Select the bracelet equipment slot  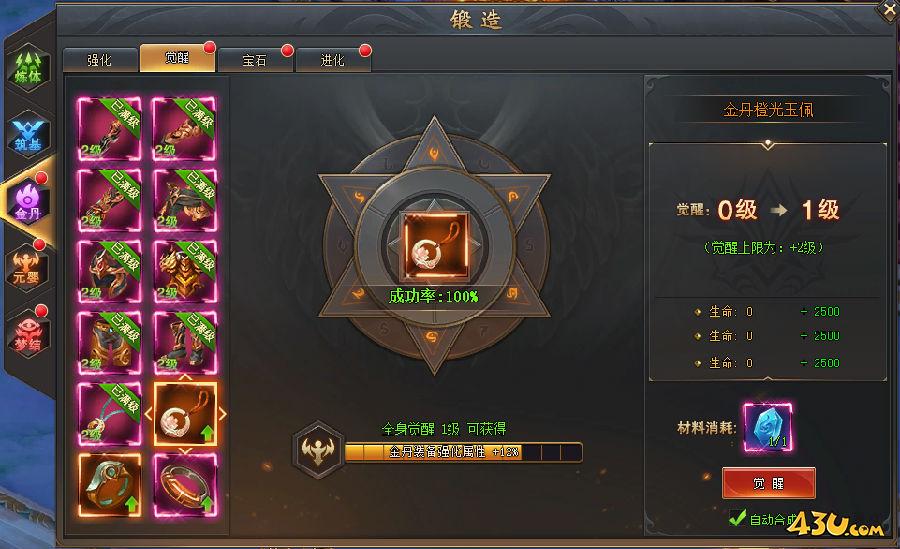pos(185,485)
